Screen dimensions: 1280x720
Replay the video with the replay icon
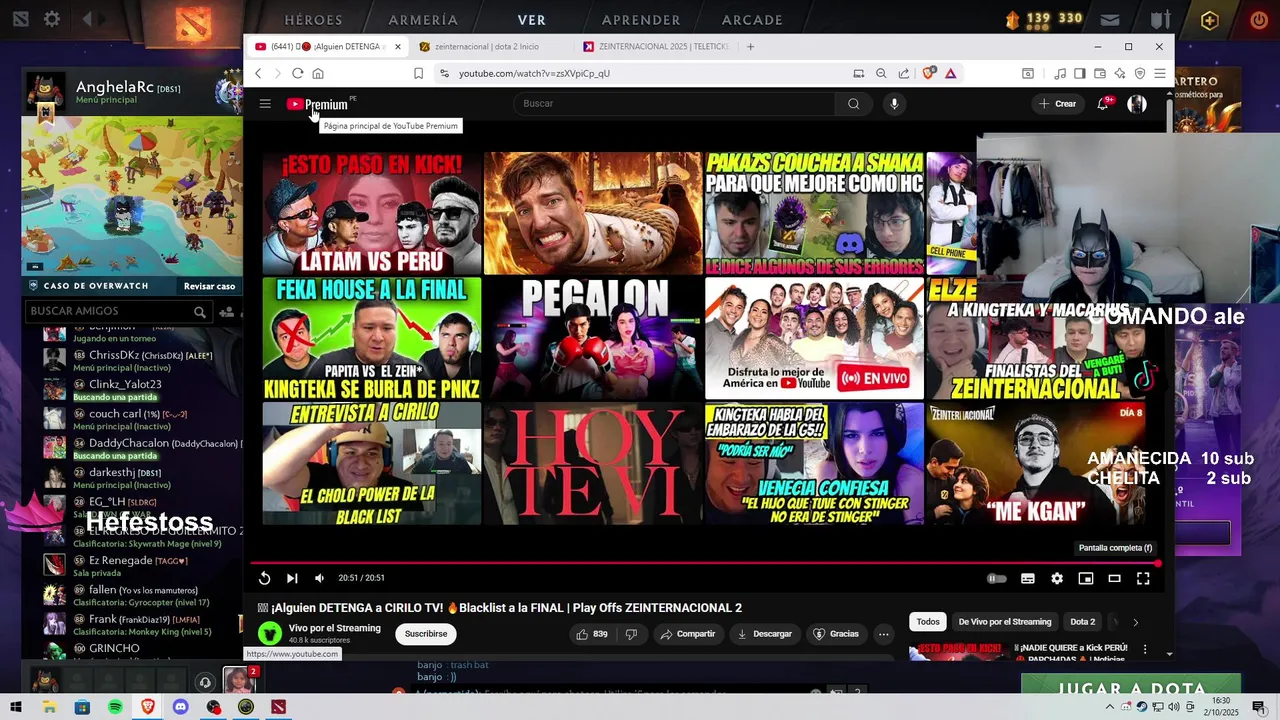coord(264,578)
